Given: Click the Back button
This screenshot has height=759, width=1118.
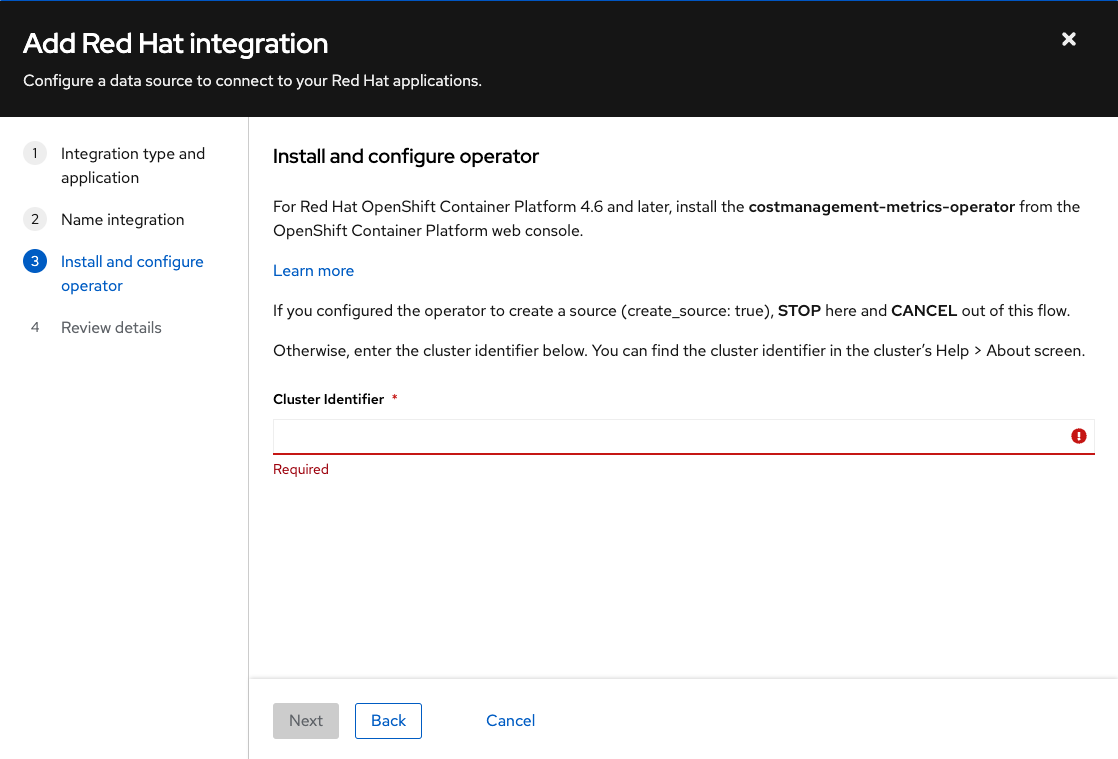Looking at the screenshot, I should pyautogui.click(x=389, y=721).
